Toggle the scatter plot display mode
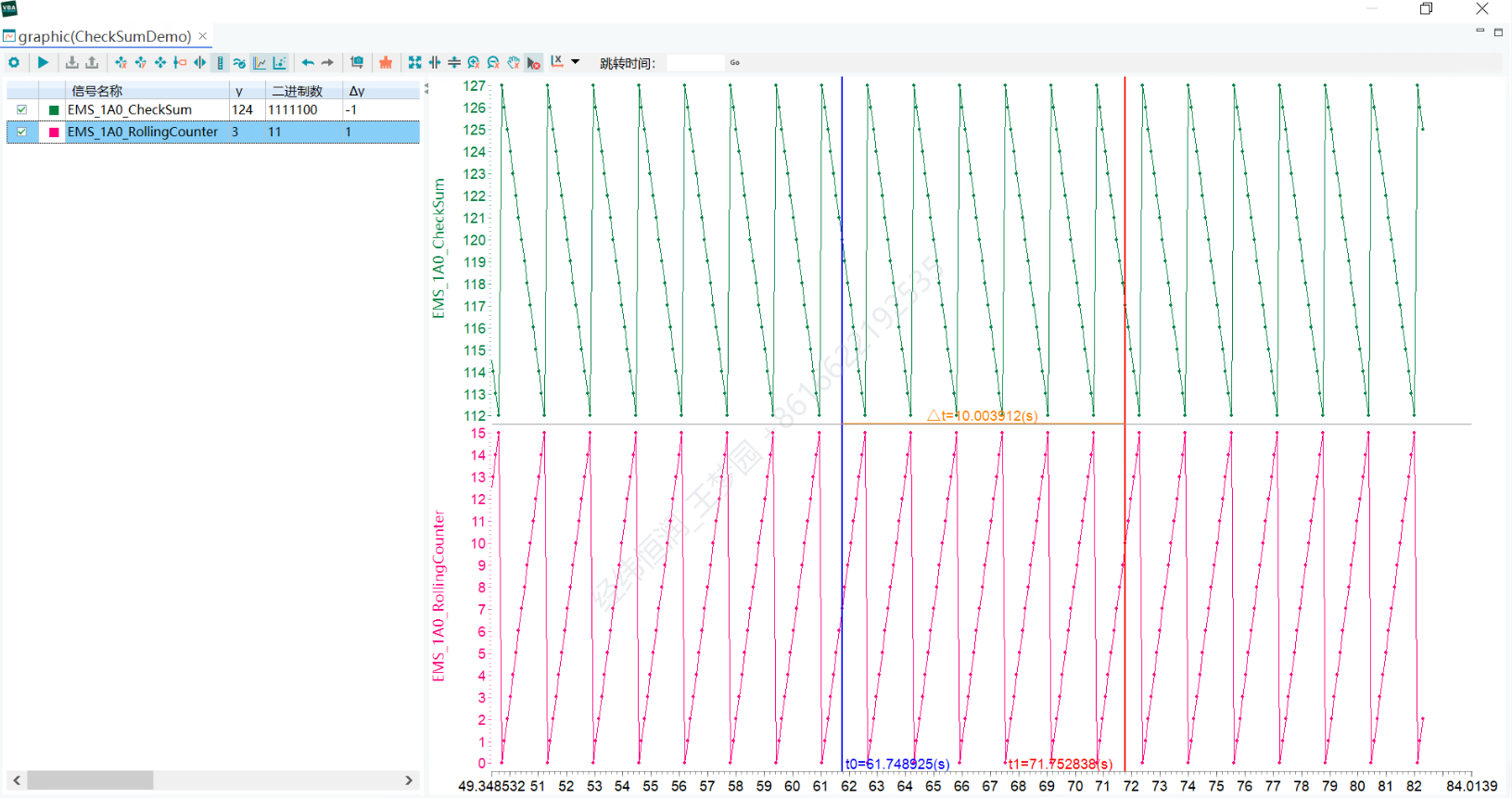The width and height of the screenshot is (1512, 798). pos(279,63)
